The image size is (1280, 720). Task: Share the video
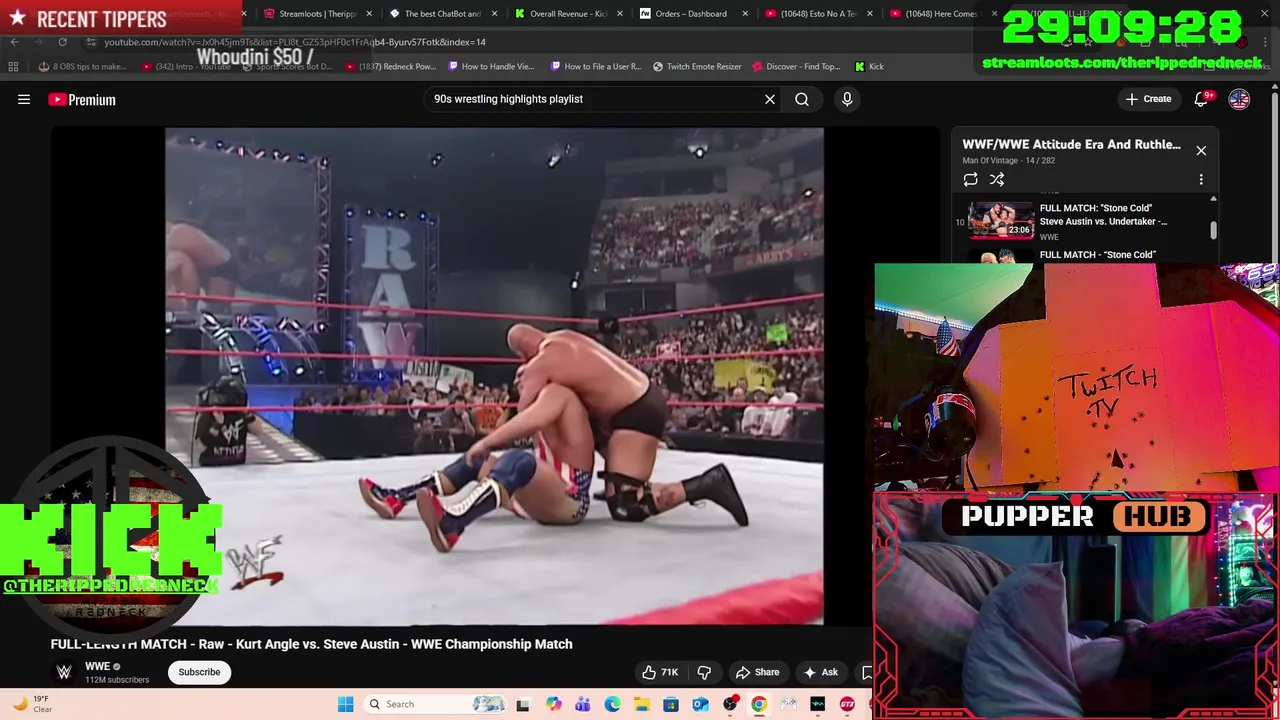757,672
